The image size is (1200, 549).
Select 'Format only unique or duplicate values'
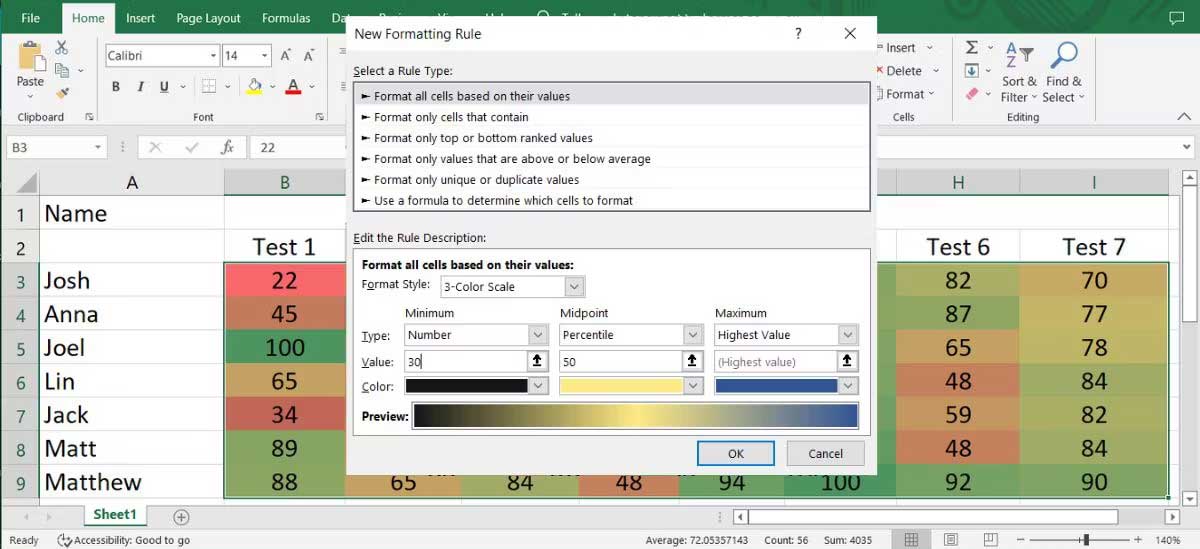(x=611, y=180)
